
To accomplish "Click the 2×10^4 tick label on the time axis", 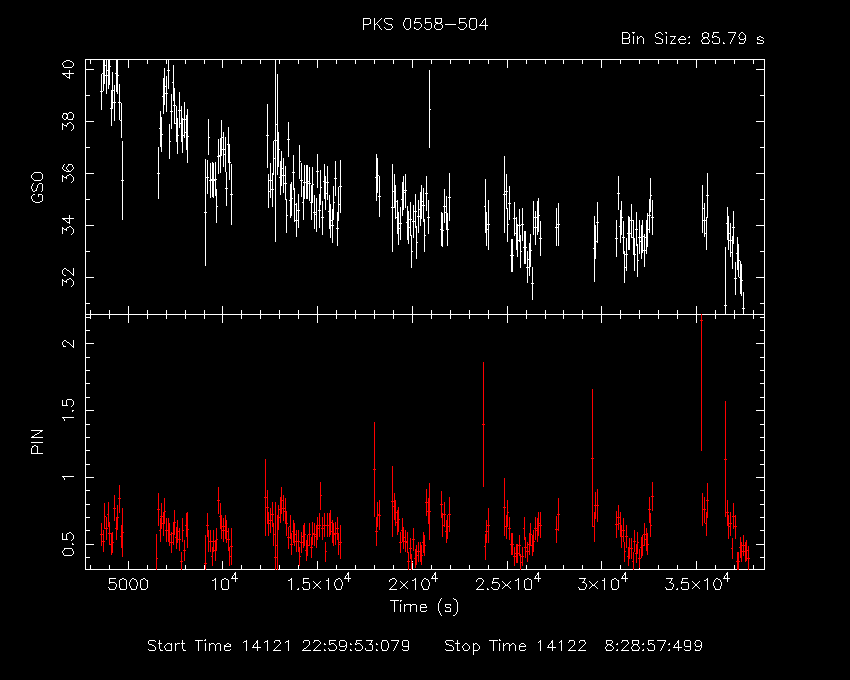I will click(x=413, y=583).
